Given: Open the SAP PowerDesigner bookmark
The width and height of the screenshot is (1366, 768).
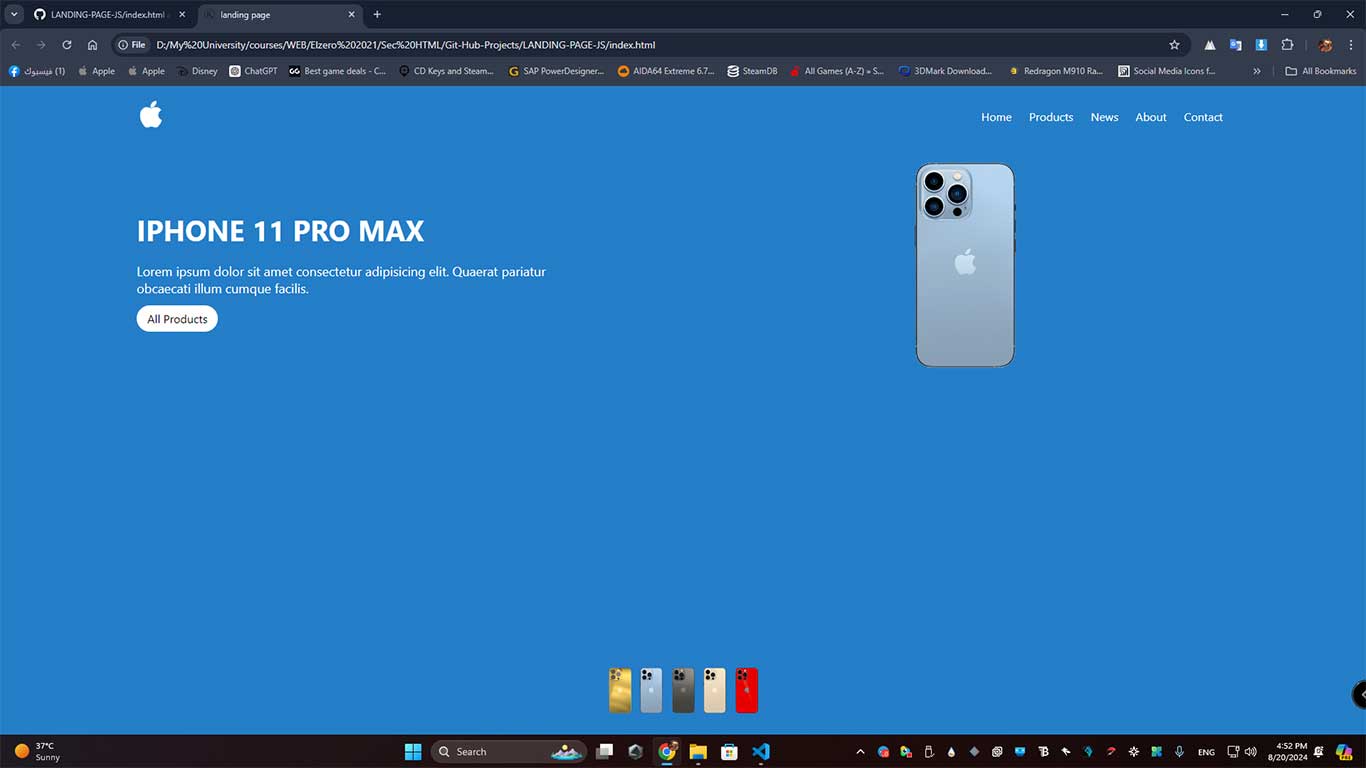Looking at the screenshot, I should pos(556,71).
